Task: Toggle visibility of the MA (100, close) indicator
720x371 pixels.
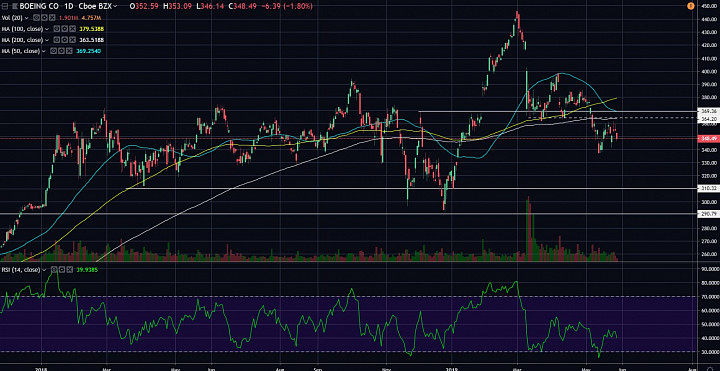Action: click(x=55, y=29)
